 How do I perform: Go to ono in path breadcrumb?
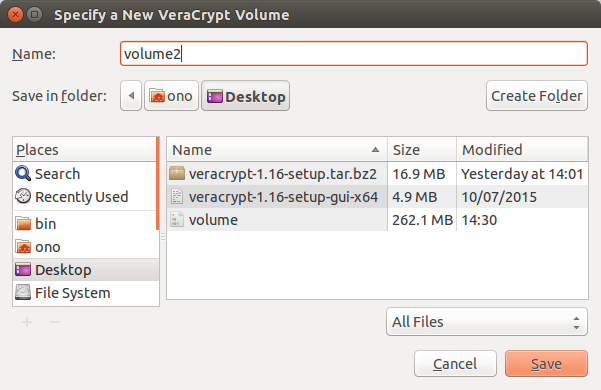click(171, 96)
